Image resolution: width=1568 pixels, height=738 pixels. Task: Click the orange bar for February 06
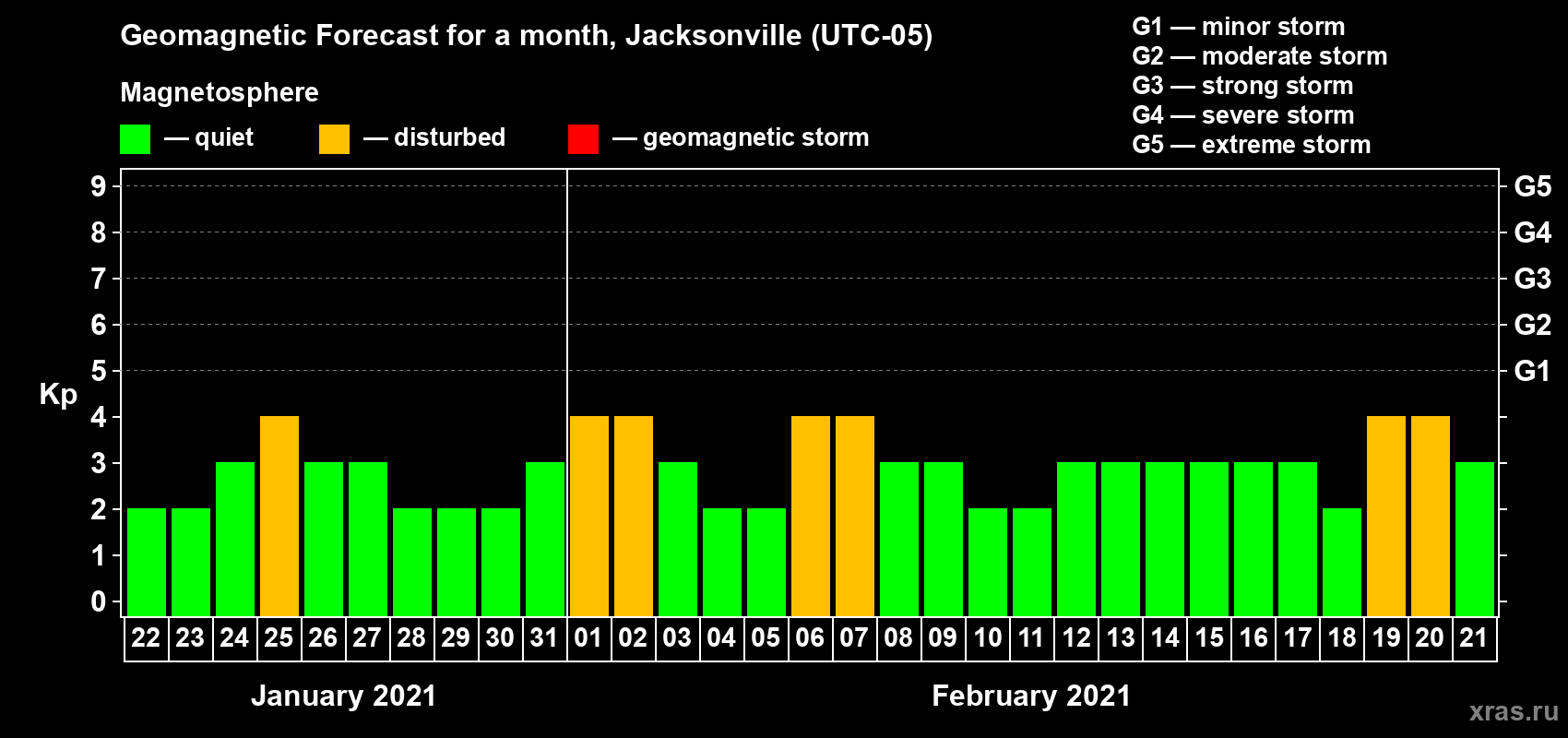point(811,516)
